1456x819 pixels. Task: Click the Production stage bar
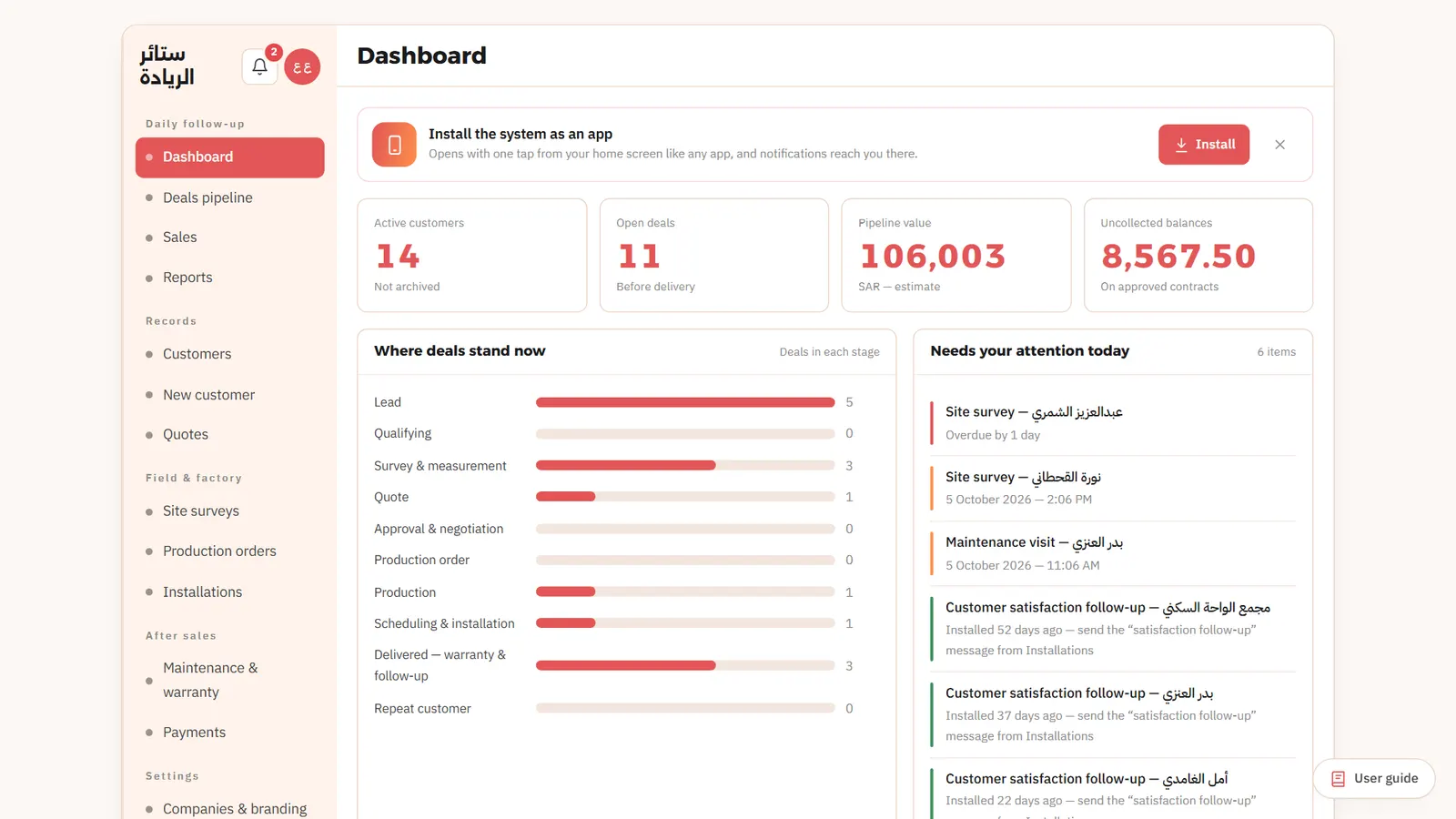pyautogui.click(x=685, y=592)
